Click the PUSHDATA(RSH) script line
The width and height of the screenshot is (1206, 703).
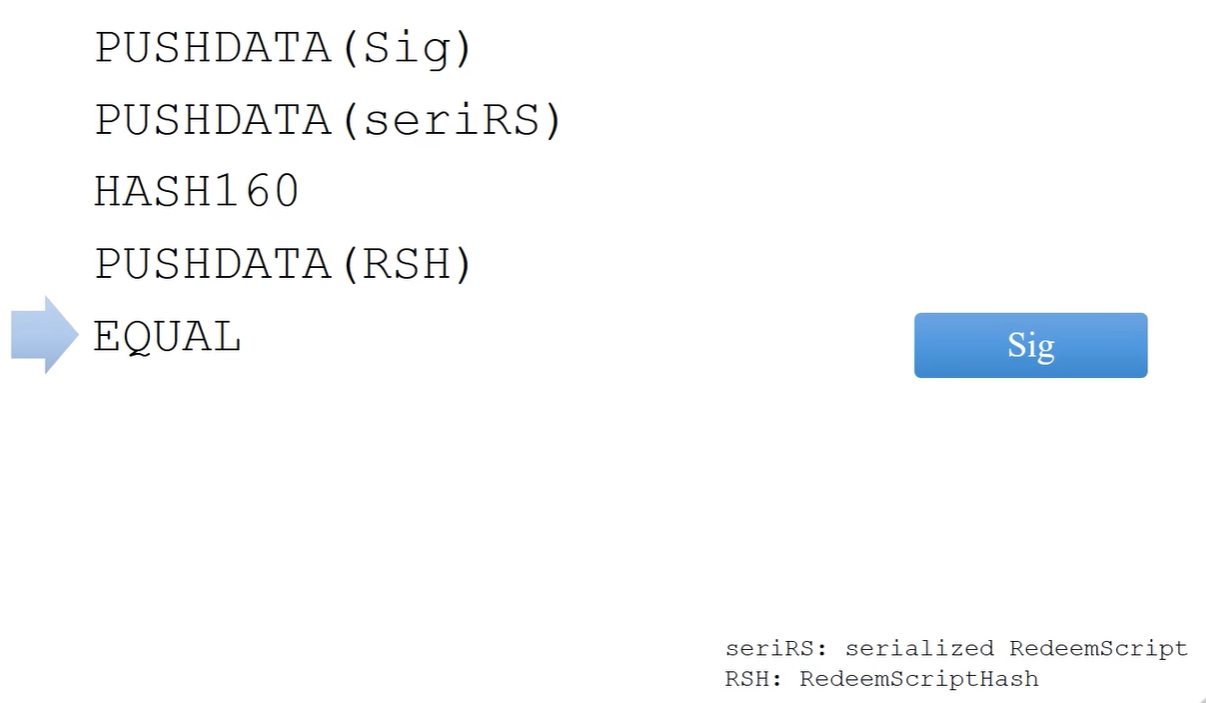283,264
